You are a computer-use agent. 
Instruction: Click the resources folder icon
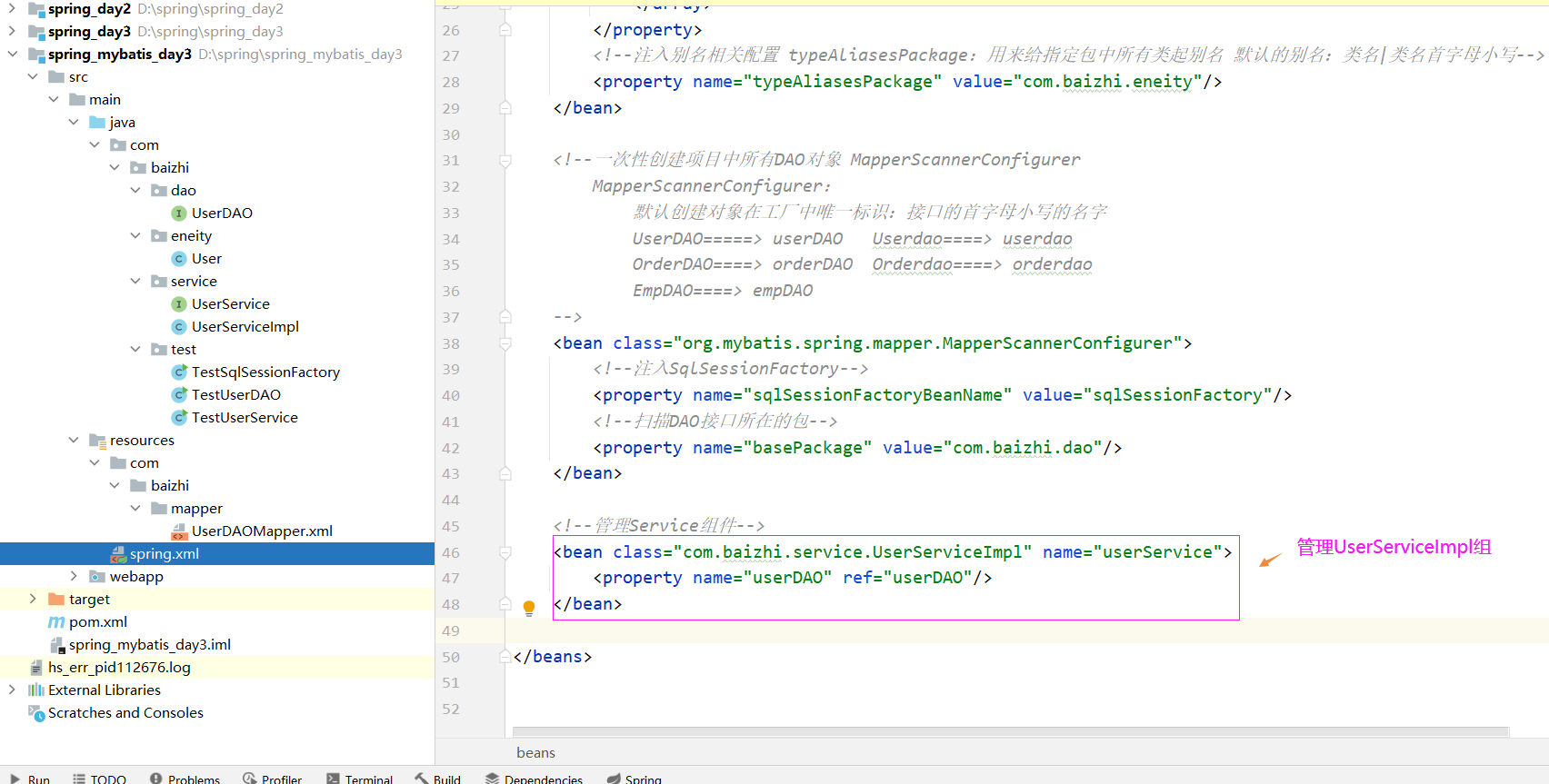(97, 441)
